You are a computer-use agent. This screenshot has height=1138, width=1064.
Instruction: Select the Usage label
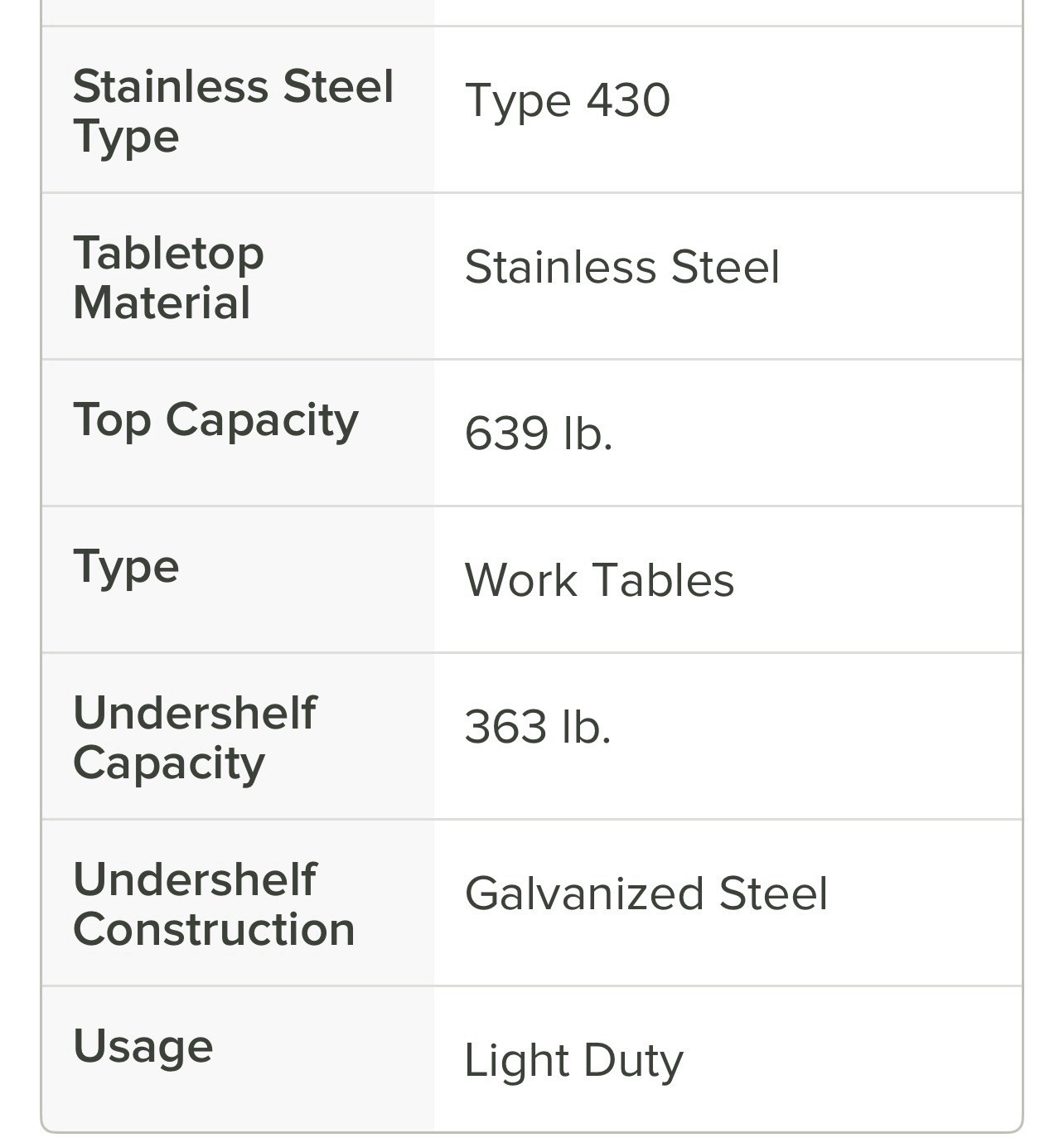click(x=143, y=1047)
